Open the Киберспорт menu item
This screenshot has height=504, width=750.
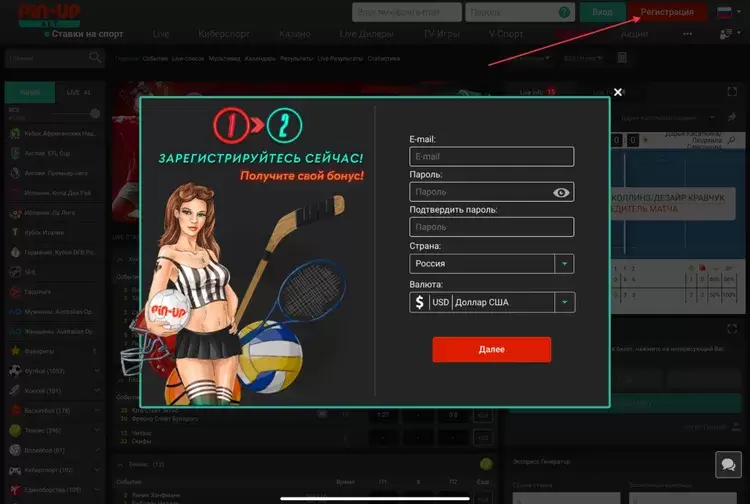pyautogui.click(x=224, y=34)
